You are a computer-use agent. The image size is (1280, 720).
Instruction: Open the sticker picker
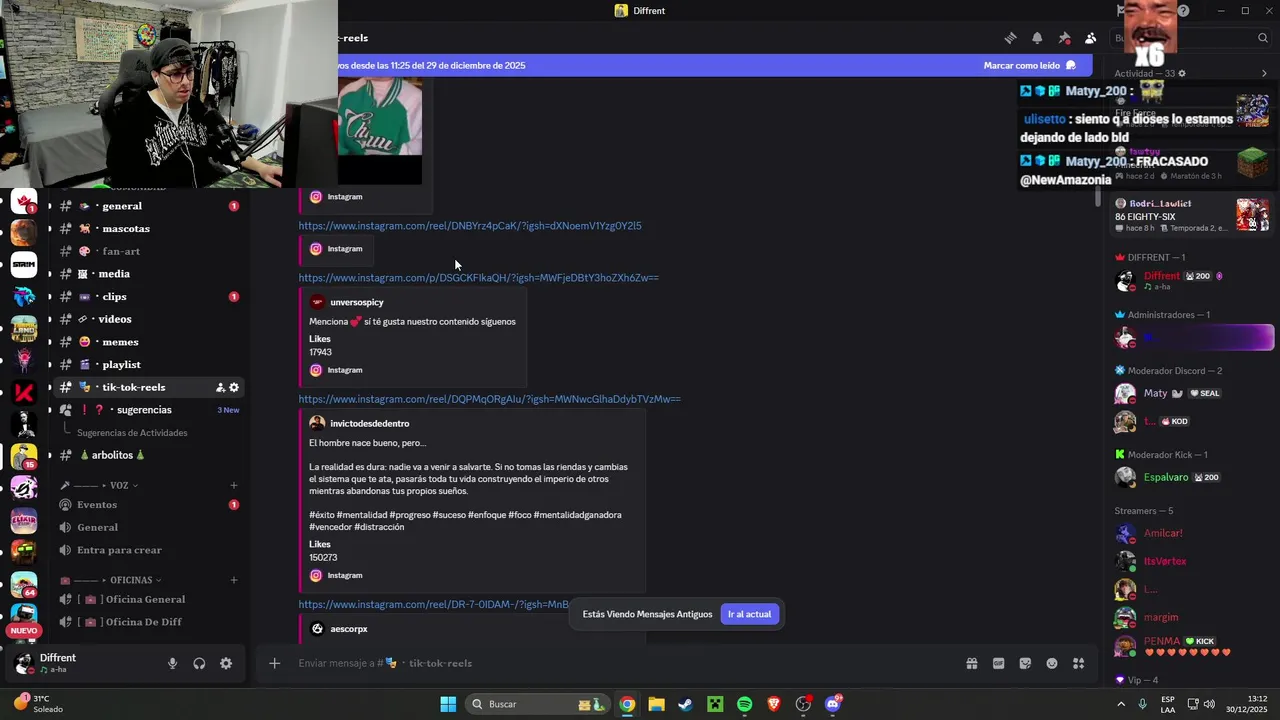1025,663
